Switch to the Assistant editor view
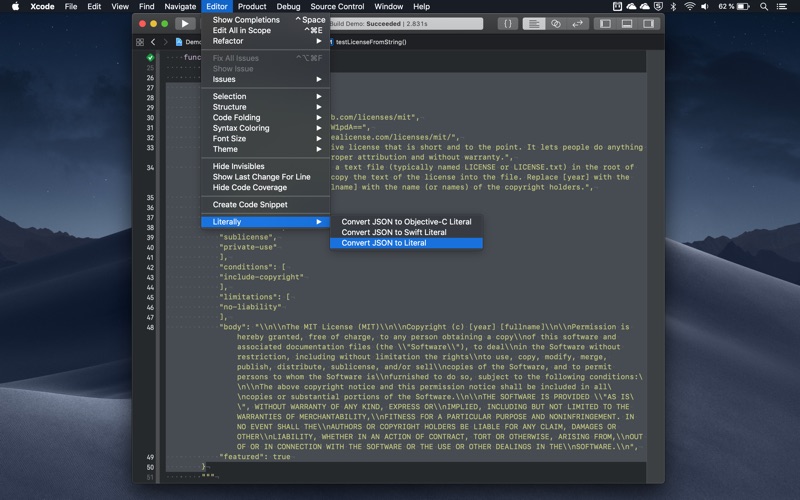This screenshot has height=500, width=800. point(556,23)
